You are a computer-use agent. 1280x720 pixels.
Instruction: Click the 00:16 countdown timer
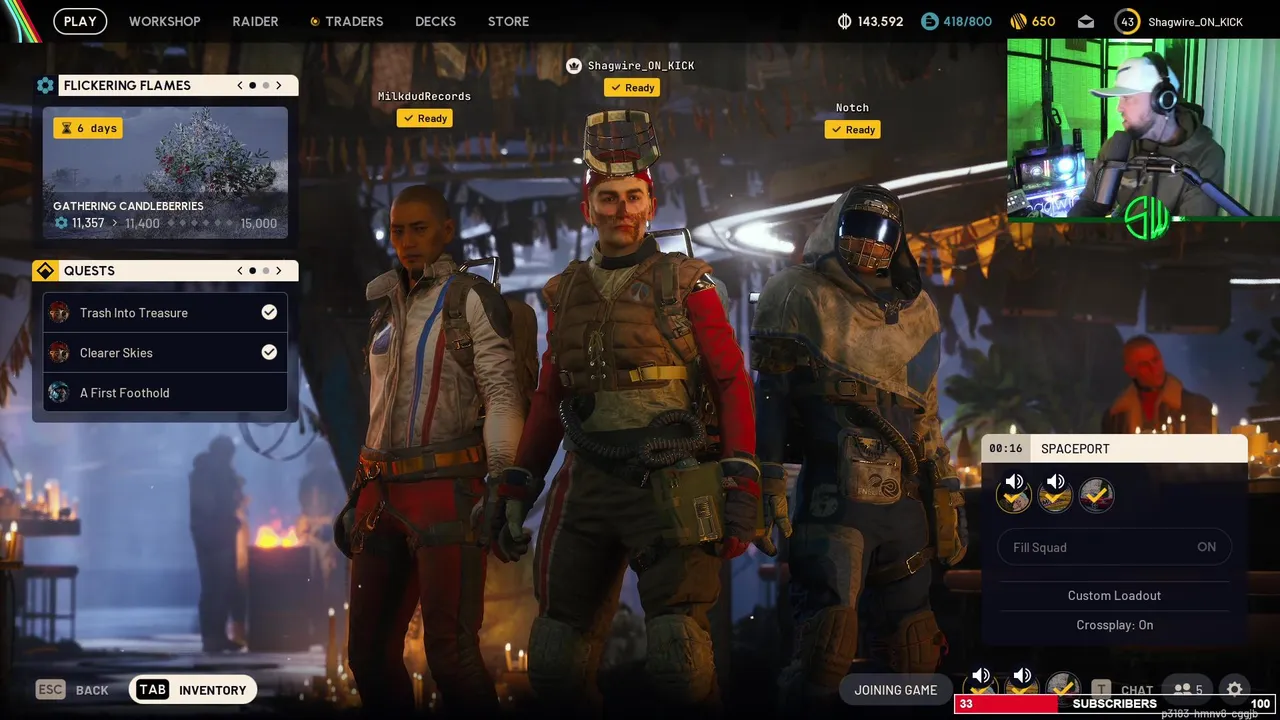(x=1006, y=449)
